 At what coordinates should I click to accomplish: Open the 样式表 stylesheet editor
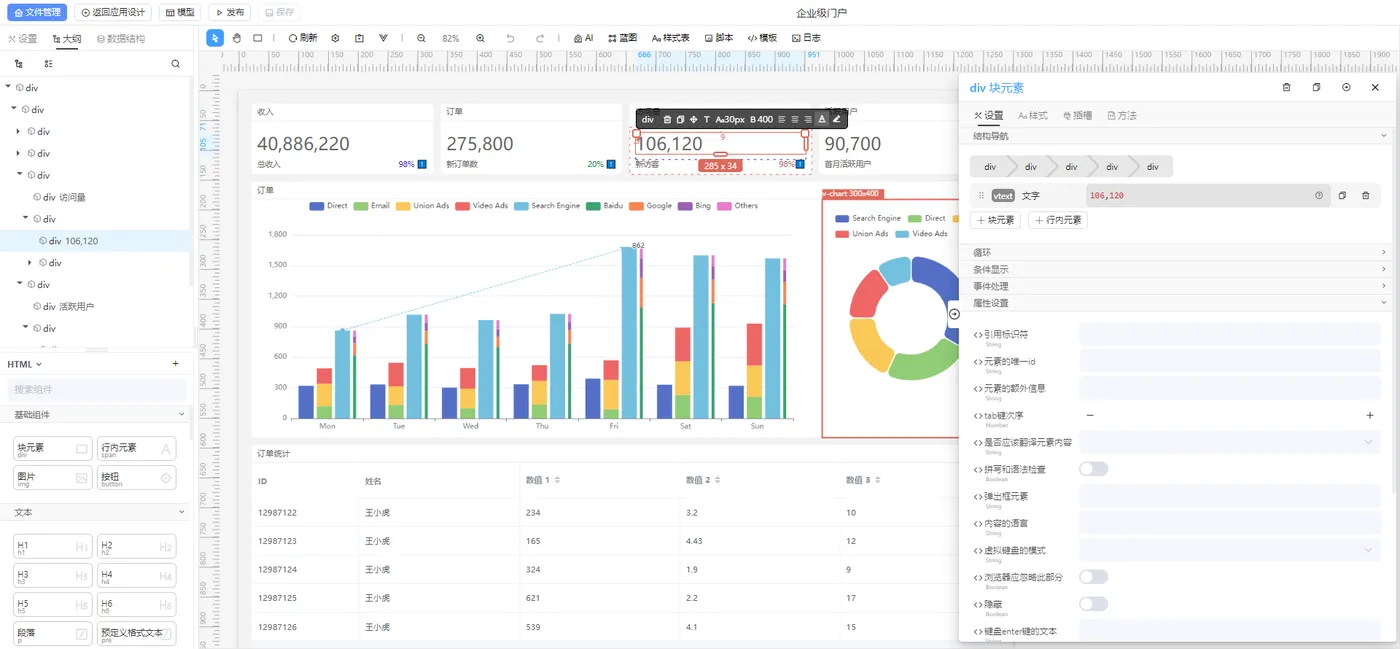click(x=670, y=38)
